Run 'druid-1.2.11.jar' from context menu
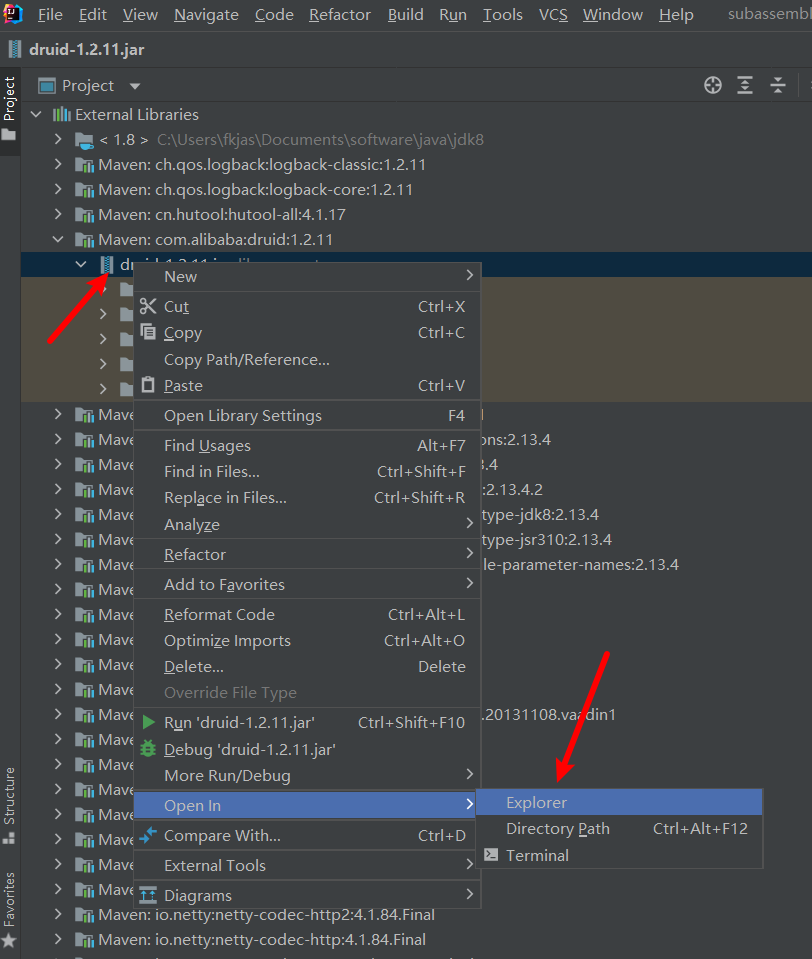The height and width of the screenshot is (959, 812). coord(307,723)
